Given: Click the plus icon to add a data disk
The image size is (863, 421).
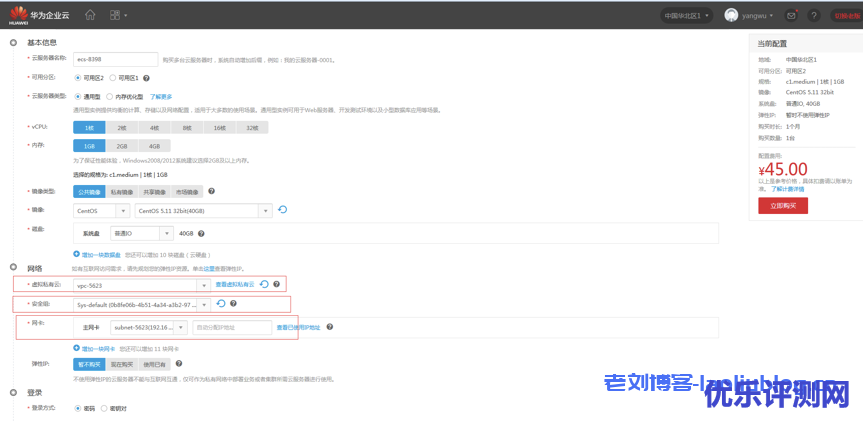Looking at the screenshot, I should click(x=77, y=253).
